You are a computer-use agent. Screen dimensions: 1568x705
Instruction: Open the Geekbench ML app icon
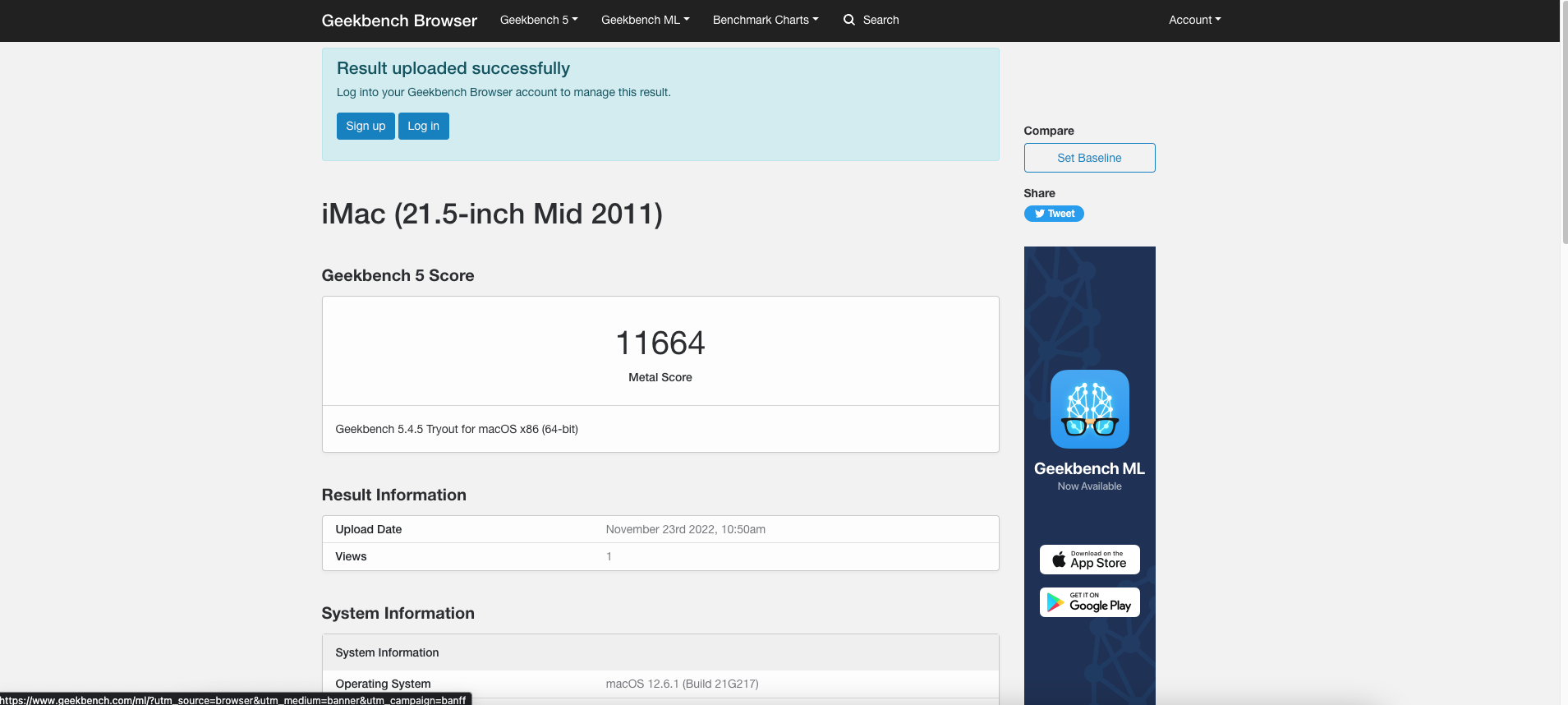point(1089,409)
